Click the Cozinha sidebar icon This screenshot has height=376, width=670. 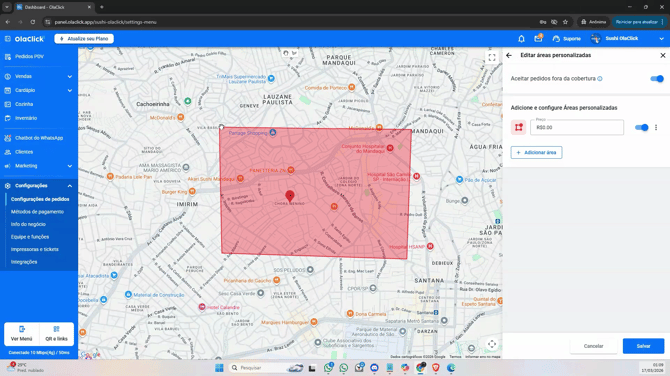[8, 104]
